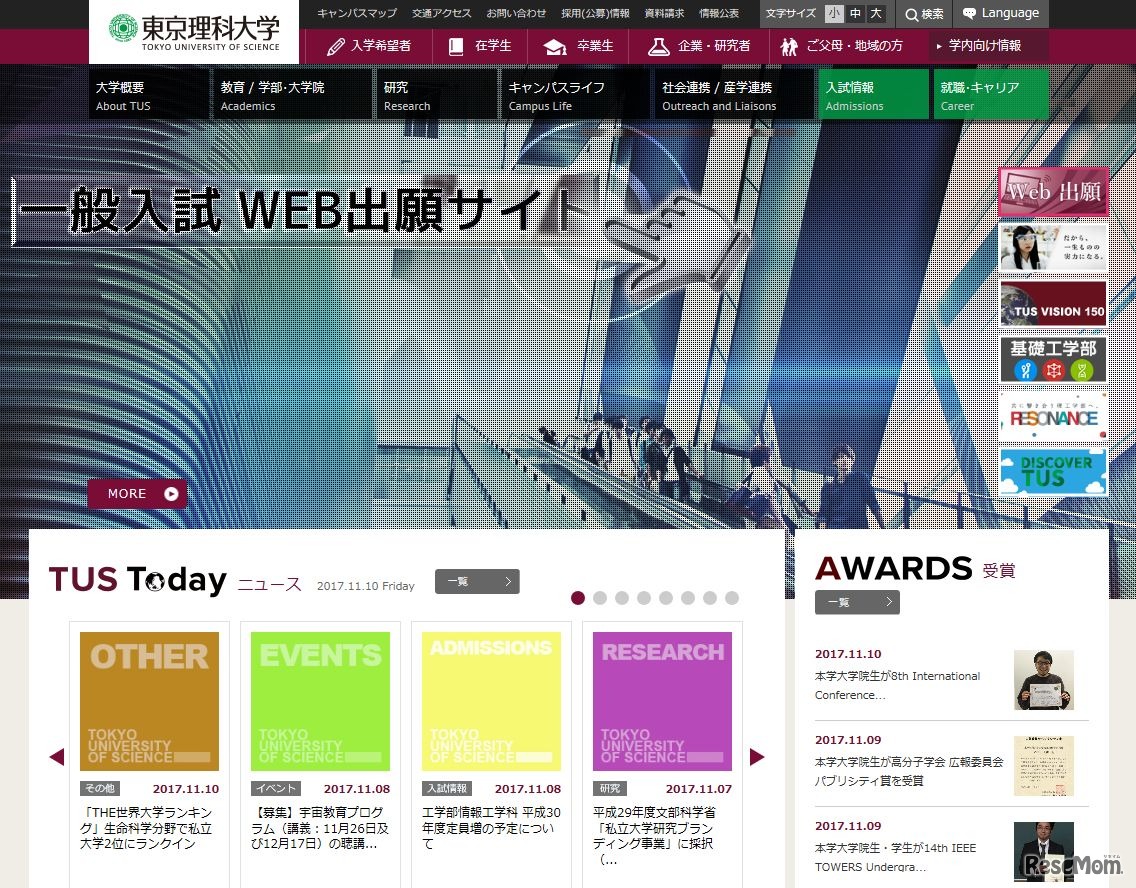Select the fifth news pagination dot
1136x888 pixels.
(666, 598)
